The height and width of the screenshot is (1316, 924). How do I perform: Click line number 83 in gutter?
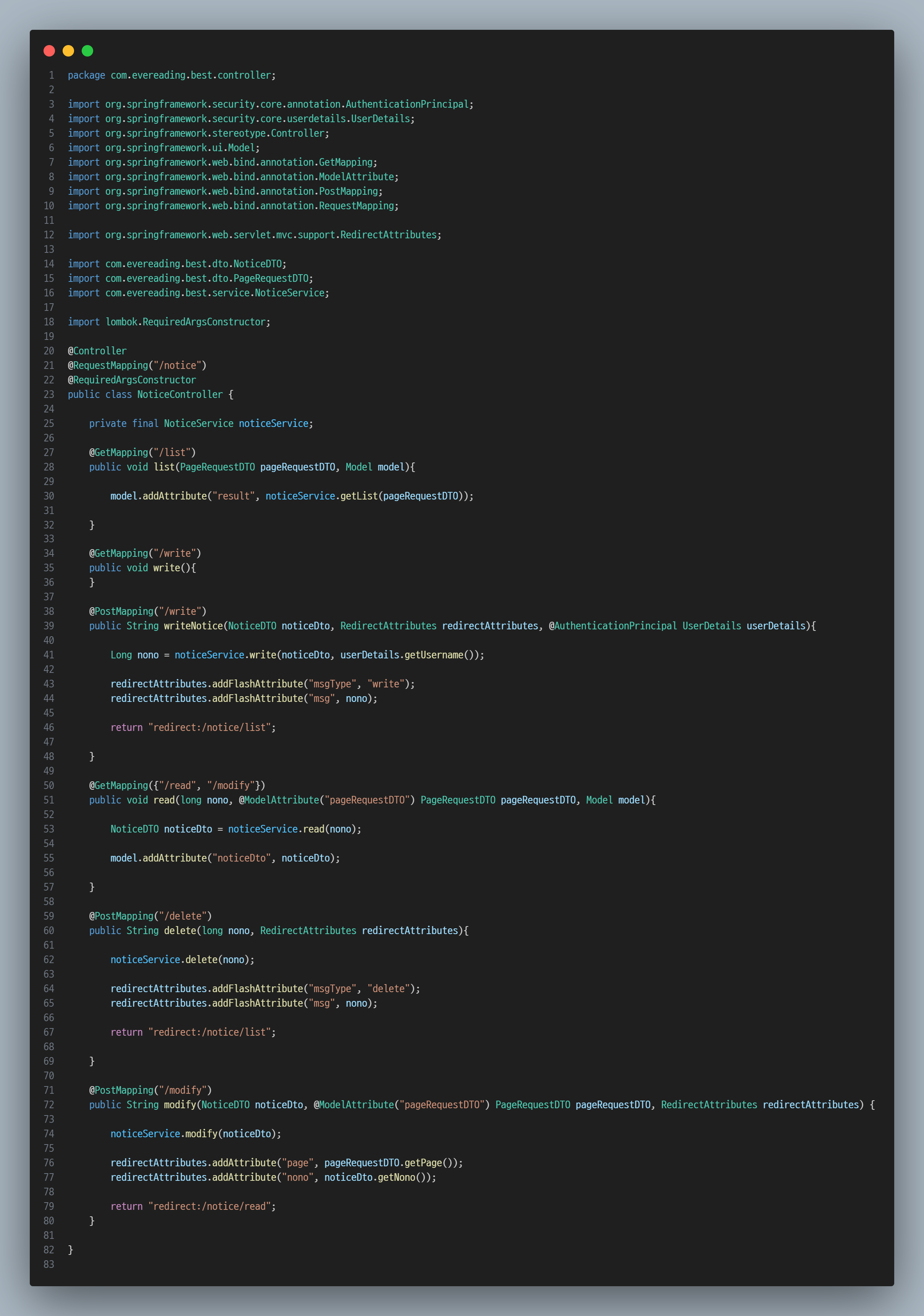[x=49, y=1264]
